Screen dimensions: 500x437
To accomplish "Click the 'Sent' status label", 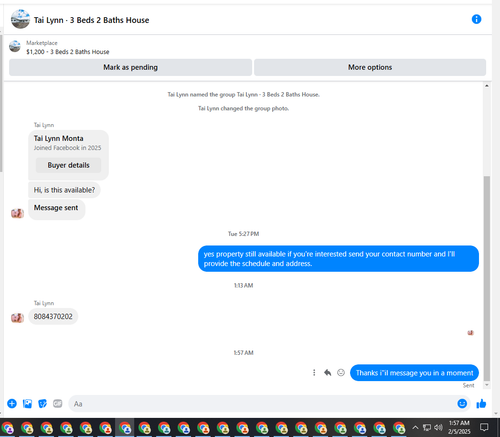I will pyautogui.click(x=468, y=385).
